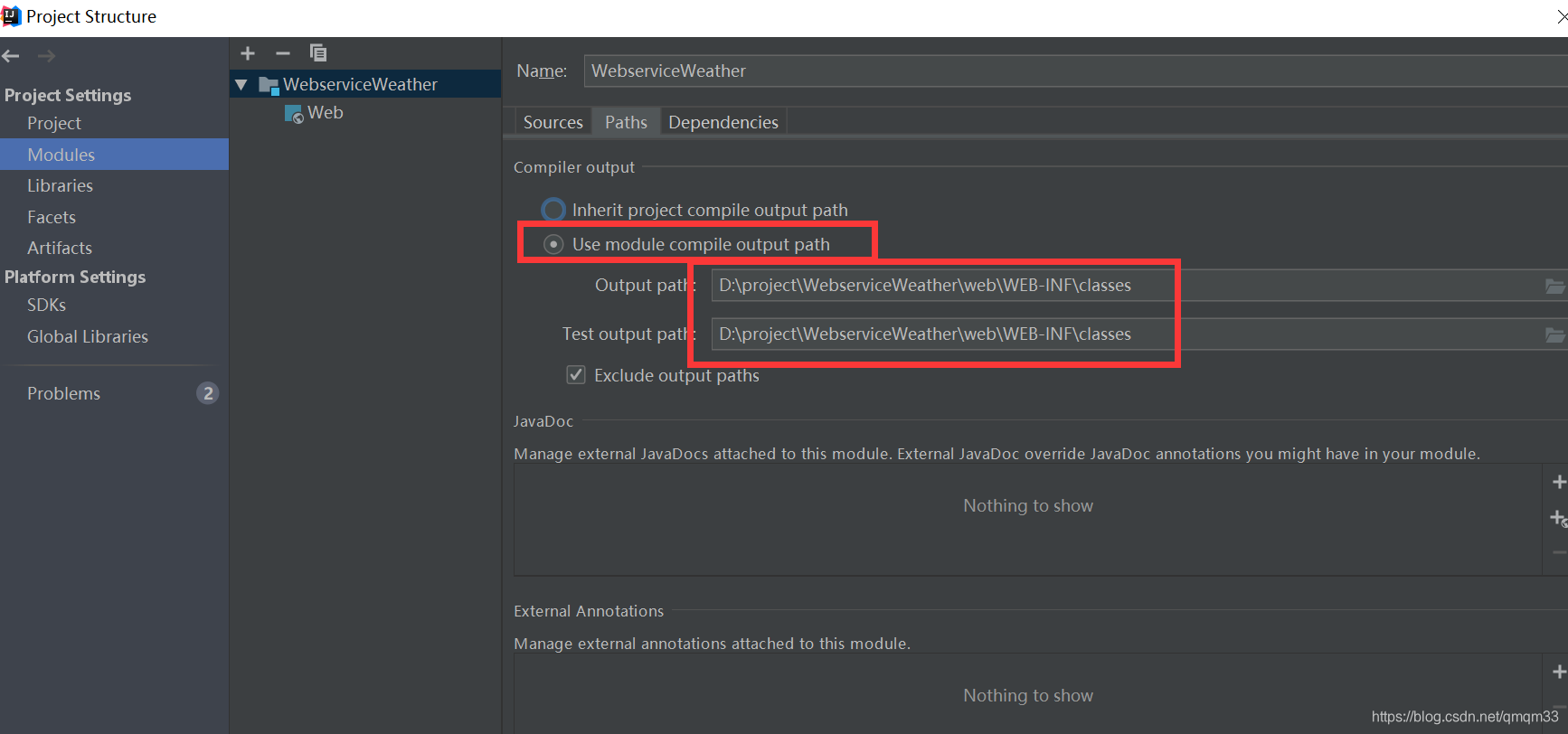Screen dimensions: 1568x734
Task: Switch to the Sources tab
Action: pyautogui.click(x=553, y=122)
